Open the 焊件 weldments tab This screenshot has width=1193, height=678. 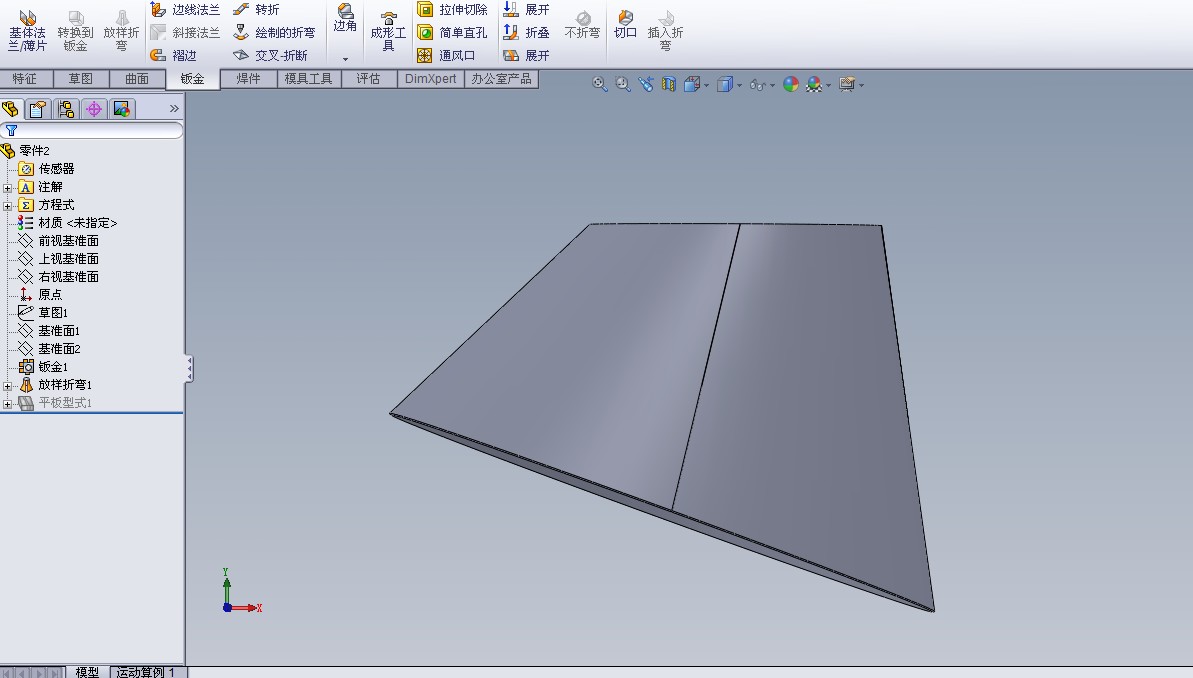(248, 78)
